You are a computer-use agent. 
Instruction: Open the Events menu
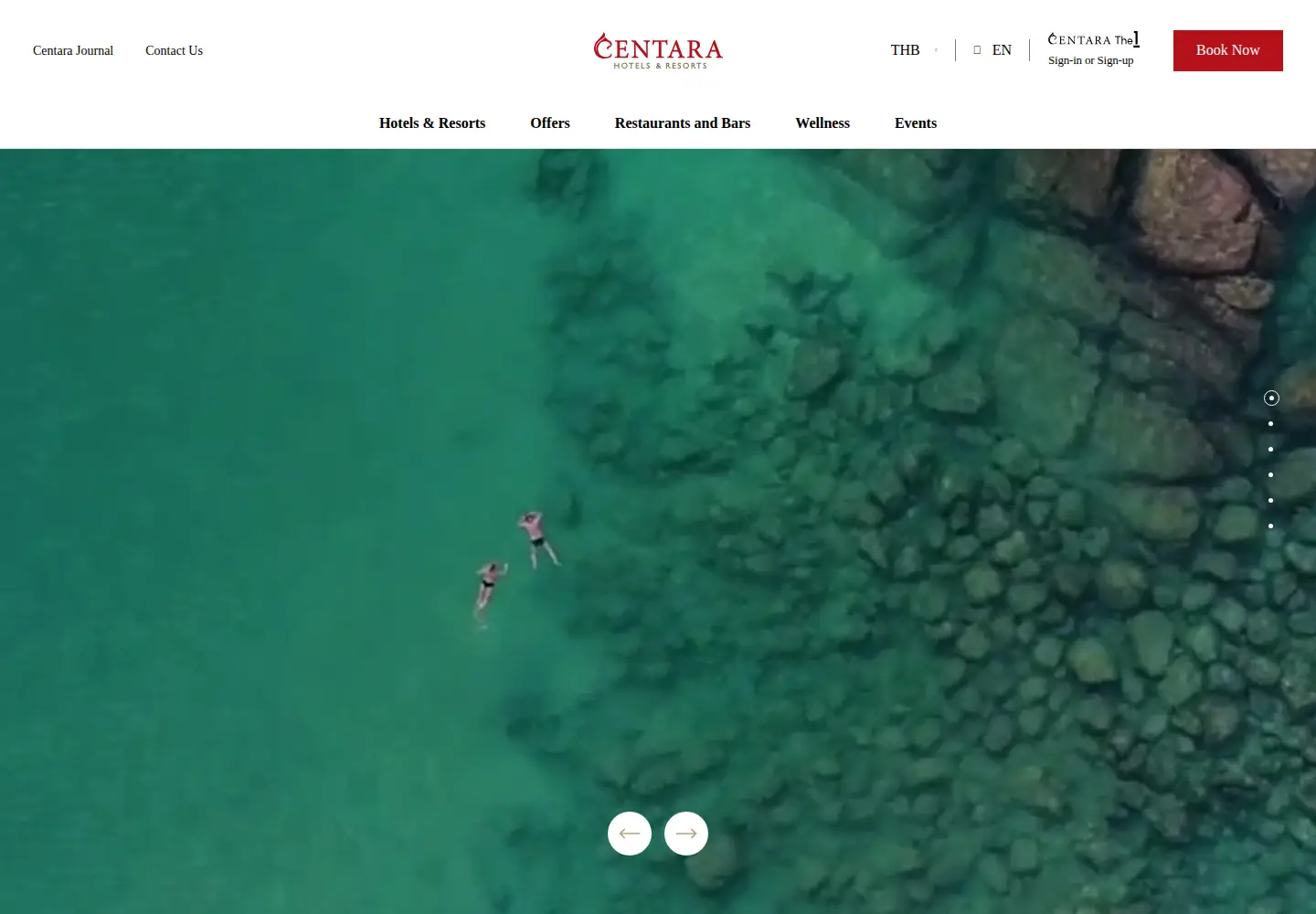coord(916,122)
